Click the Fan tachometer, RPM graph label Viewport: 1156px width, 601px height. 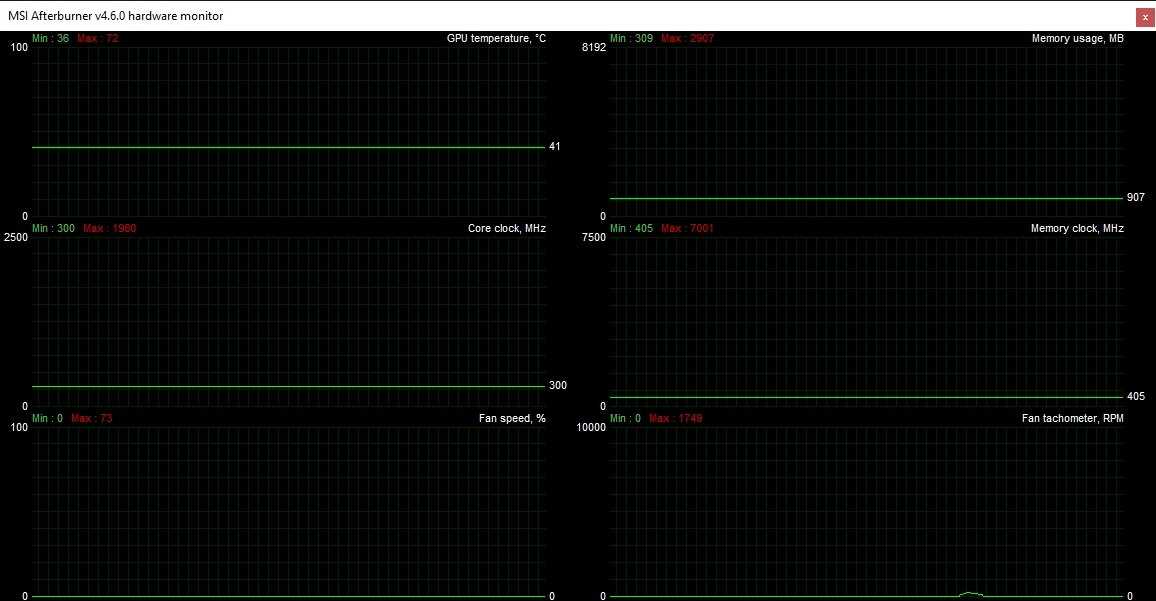[1072, 418]
